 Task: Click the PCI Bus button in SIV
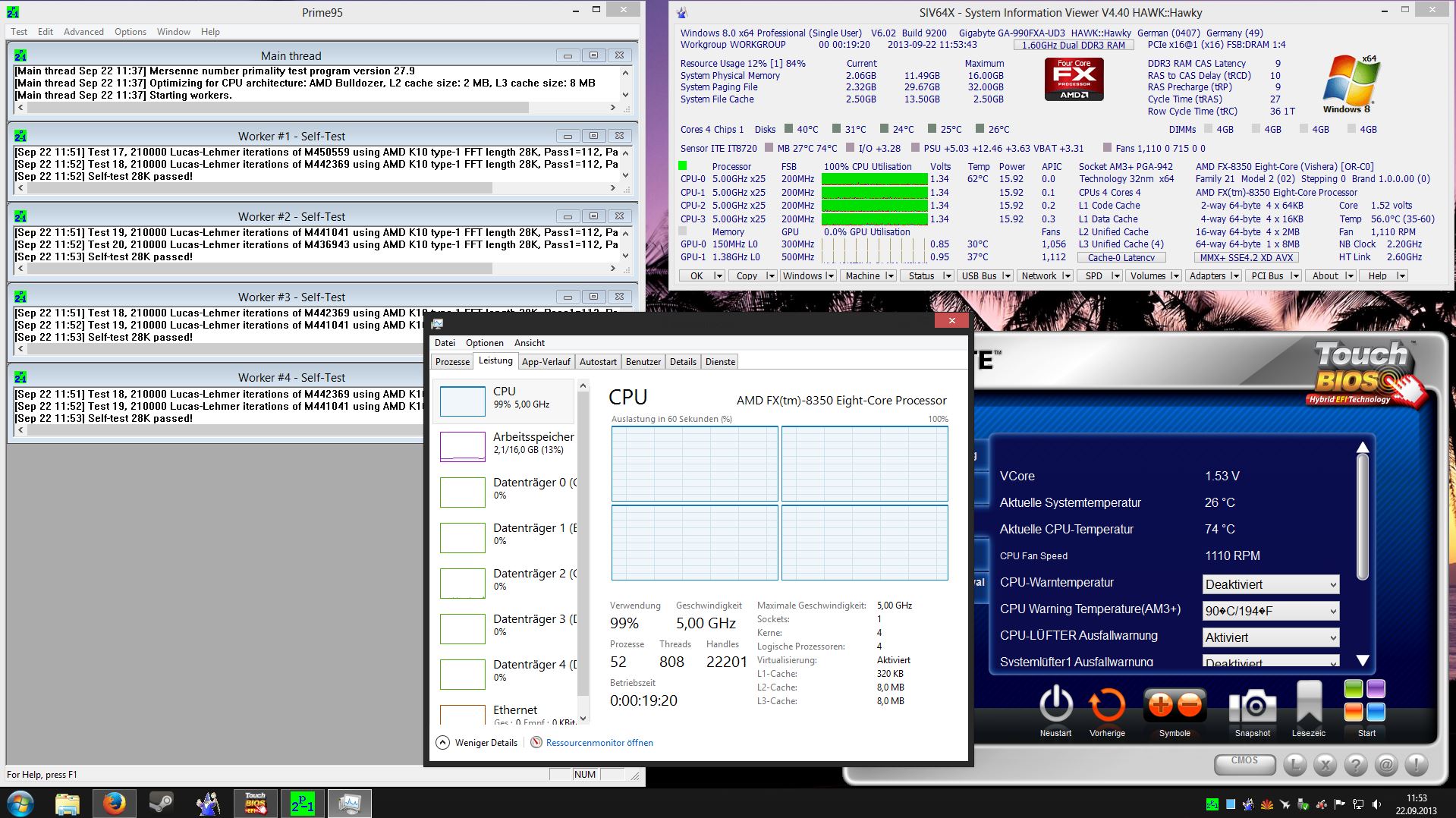click(x=1267, y=275)
